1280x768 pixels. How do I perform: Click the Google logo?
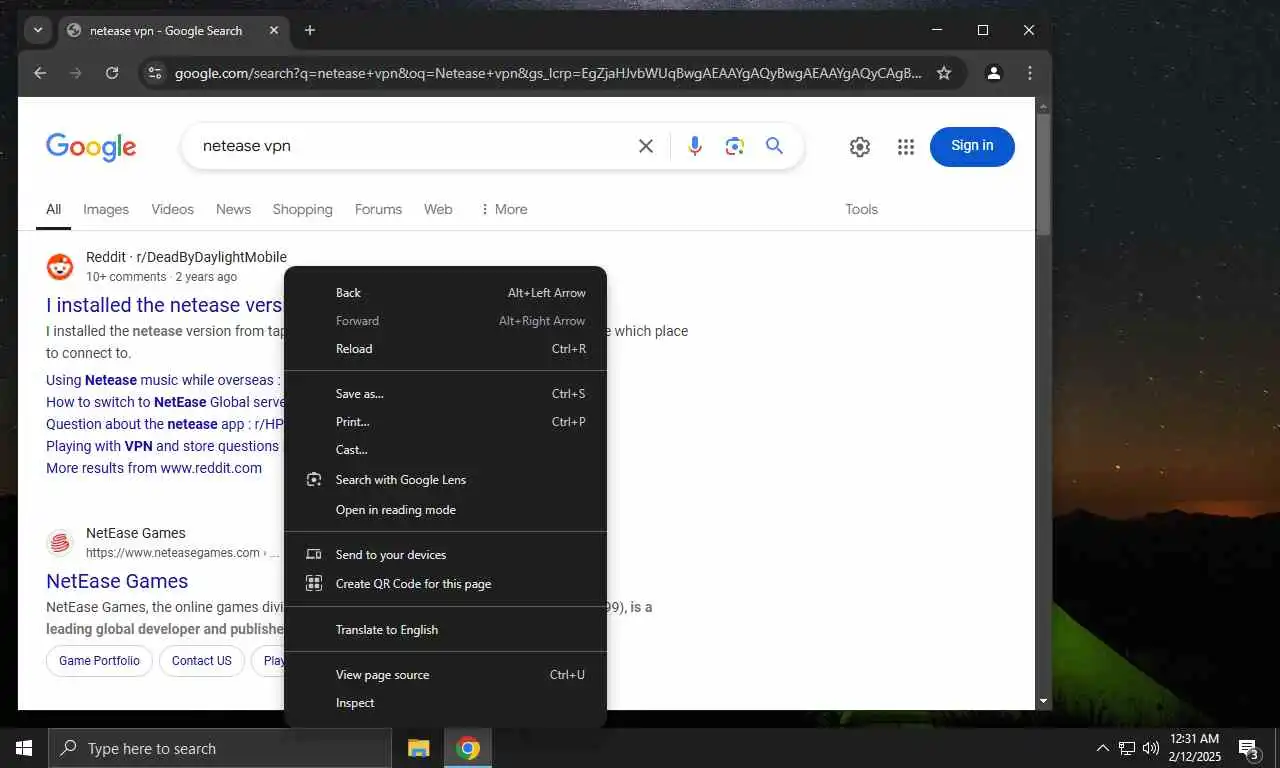click(91, 147)
